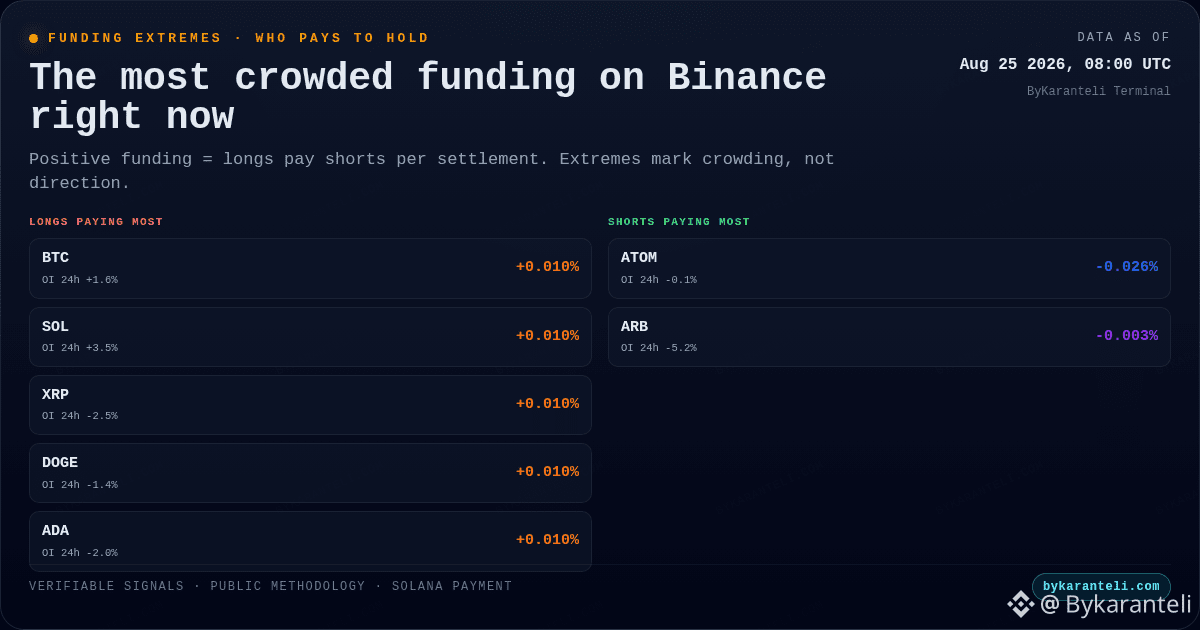Click BTC's +0.010% funding rate

click(x=547, y=267)
